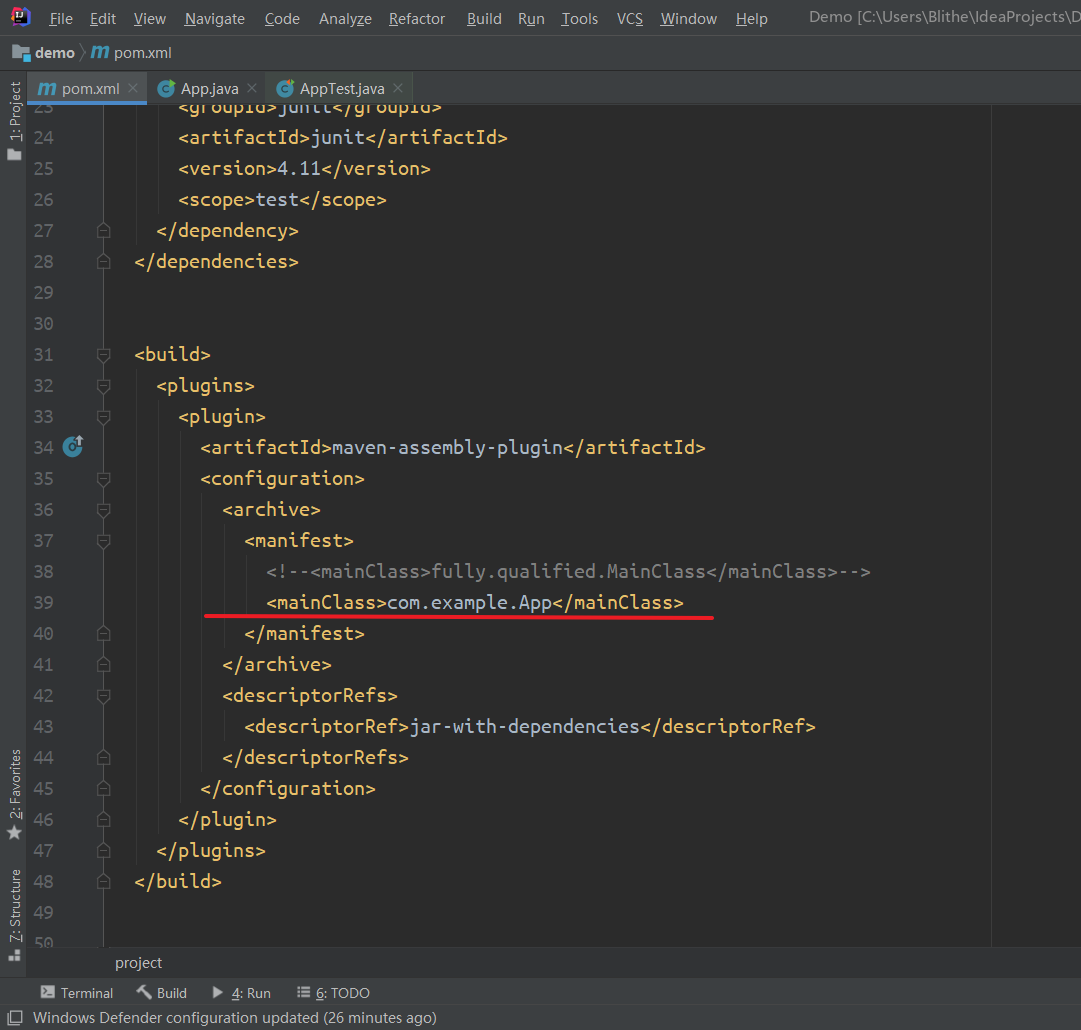Click the pom.xml breadcrumb item

click(x=131, y=52)
